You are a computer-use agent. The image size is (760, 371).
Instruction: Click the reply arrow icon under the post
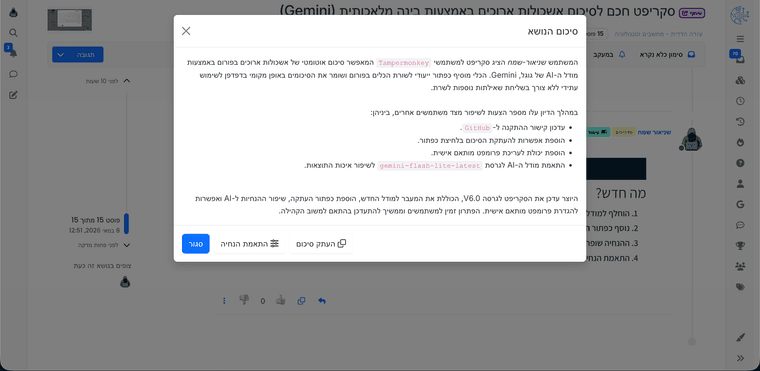[322, 301]
